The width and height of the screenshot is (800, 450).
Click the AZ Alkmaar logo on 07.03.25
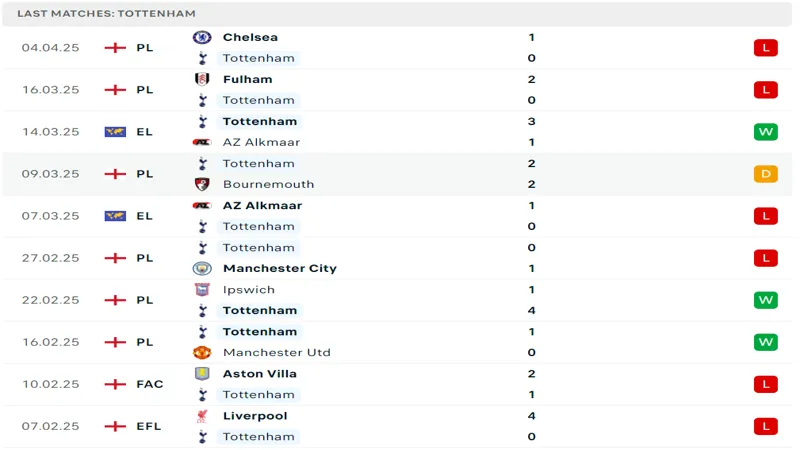tap(202, 206)
